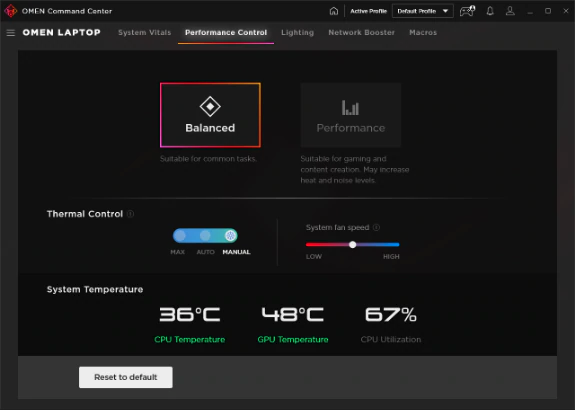The height and width of the screenshot is (410, 575).
Task: Click the Thermal Control heading
Action: point(85,214)
